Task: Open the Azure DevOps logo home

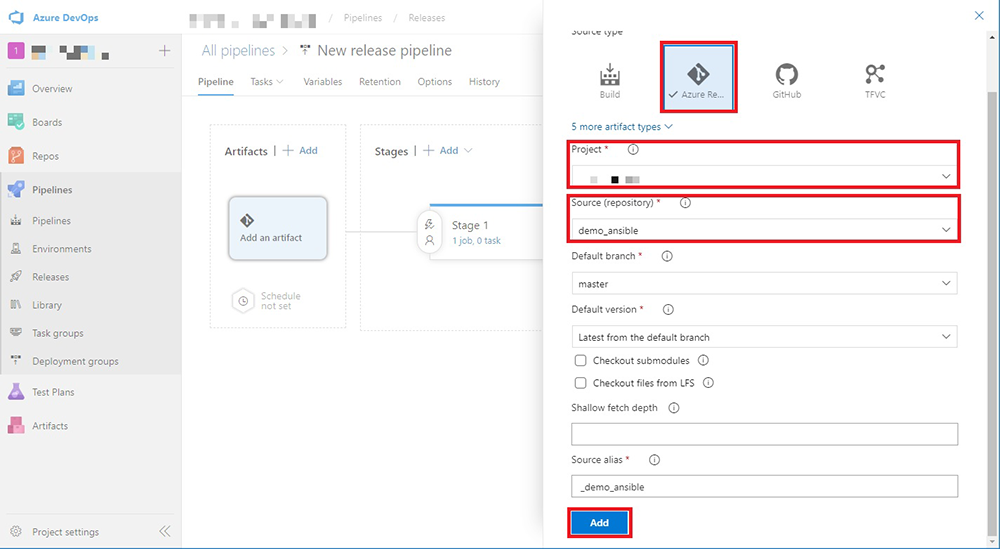Action: [x=16, y=17]
